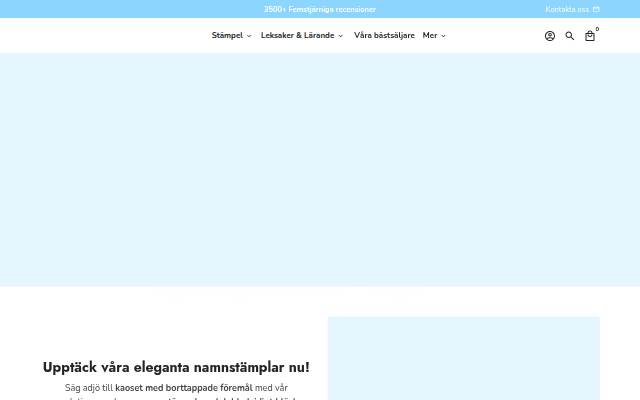Expand the Mer menu chevron

443,36
